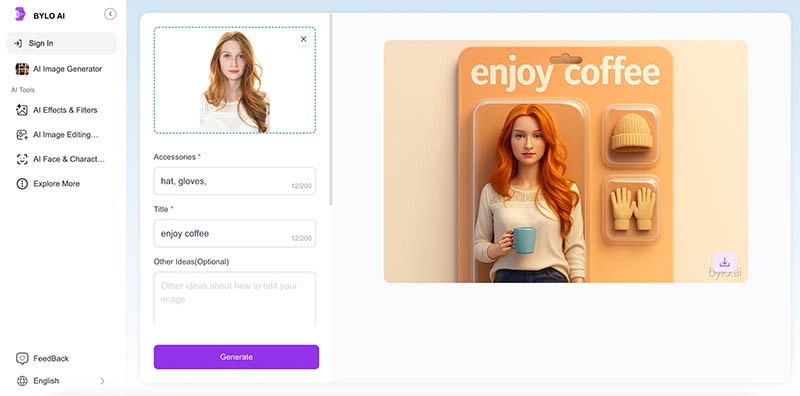The image size is (800, 396).
Task: Remove the uploaded photo with the X
Action: [x=304, y=39]
